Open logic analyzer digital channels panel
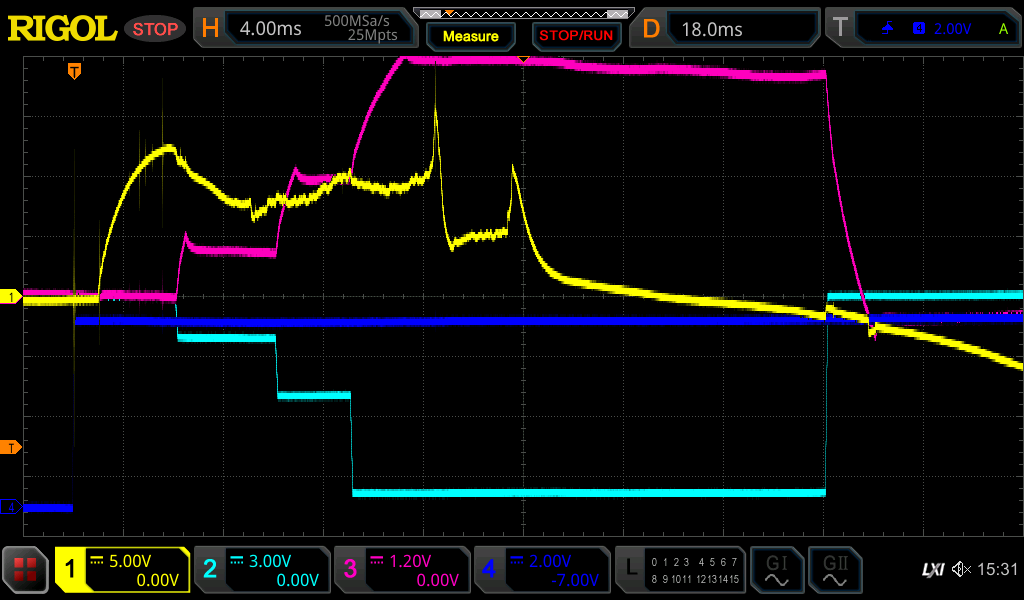Viewport: 1024px width, 600px height. click(680, 570)
